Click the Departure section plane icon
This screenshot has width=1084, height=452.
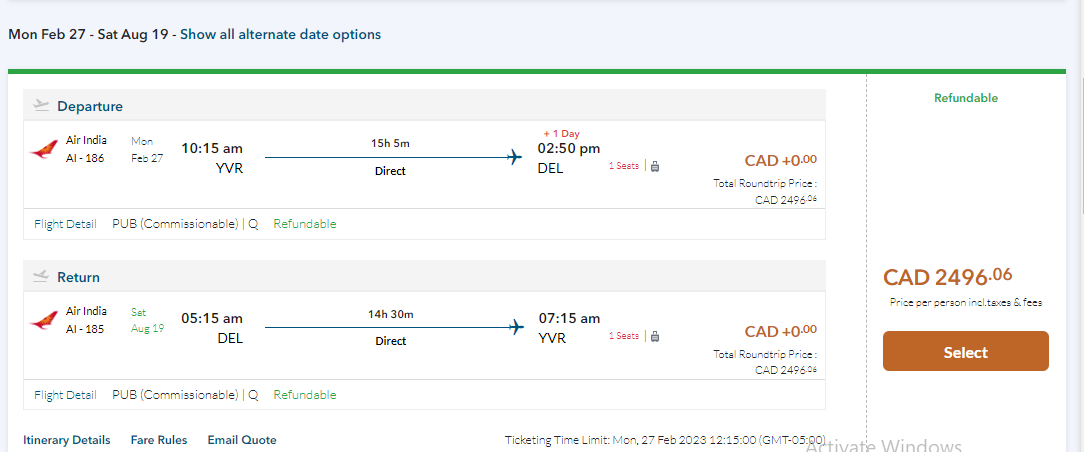(41, 105)
